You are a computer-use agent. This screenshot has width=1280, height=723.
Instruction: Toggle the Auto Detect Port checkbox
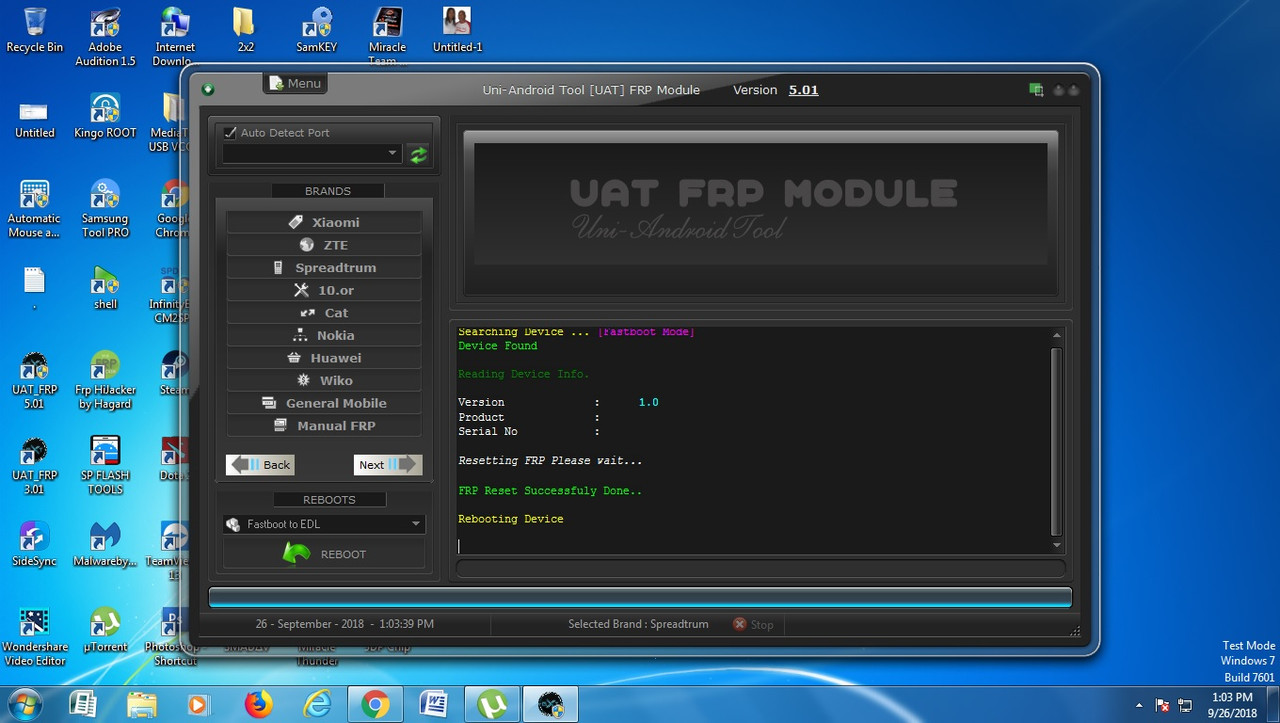(231, 132)
